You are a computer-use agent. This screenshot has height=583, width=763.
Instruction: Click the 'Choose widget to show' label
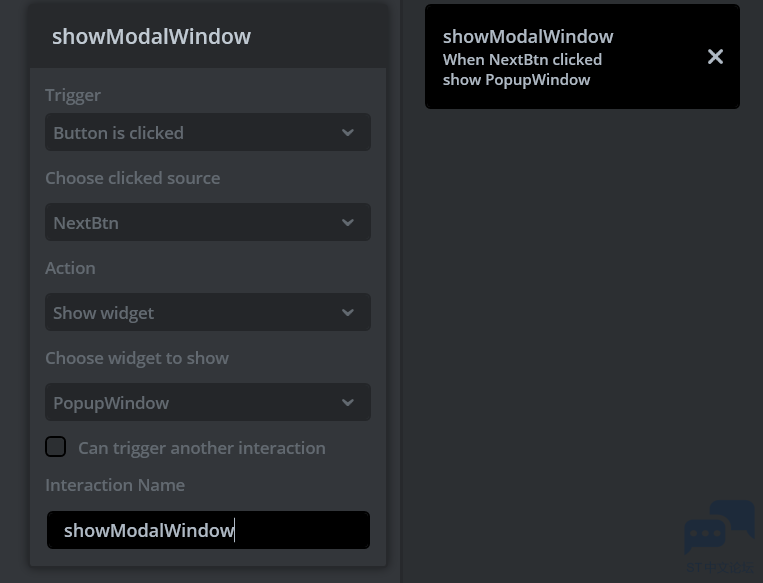137,358
